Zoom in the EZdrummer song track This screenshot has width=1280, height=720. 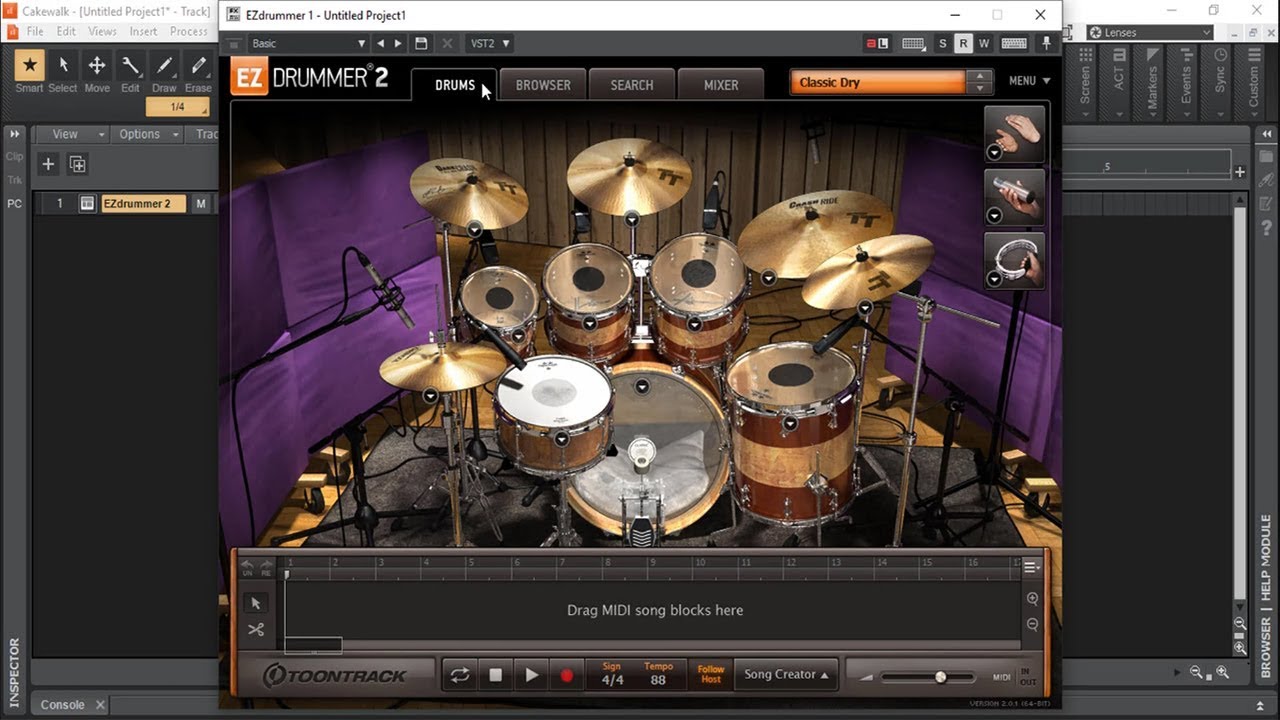pos(1032,599)
